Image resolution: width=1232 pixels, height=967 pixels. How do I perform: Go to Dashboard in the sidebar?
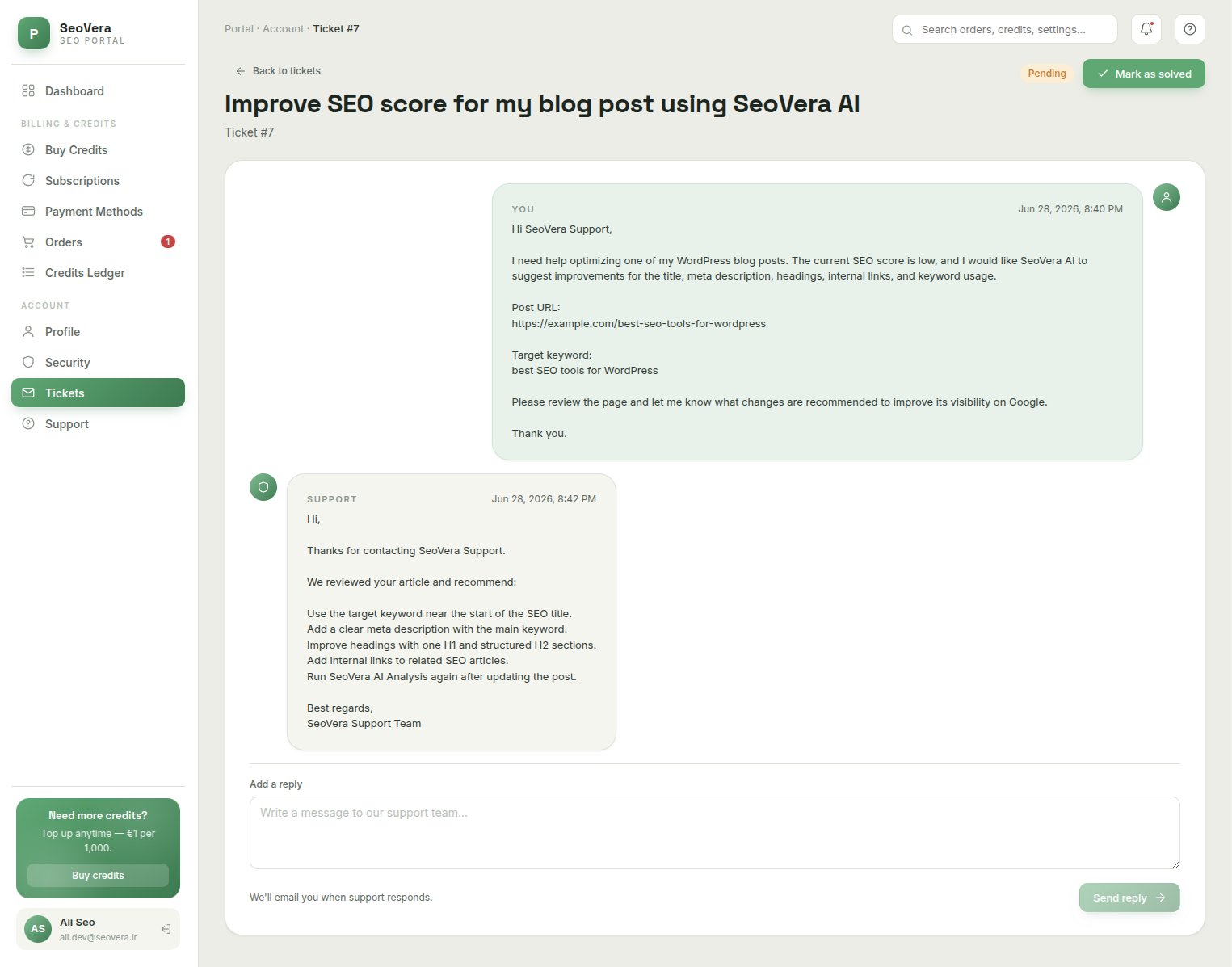point(98,91)
